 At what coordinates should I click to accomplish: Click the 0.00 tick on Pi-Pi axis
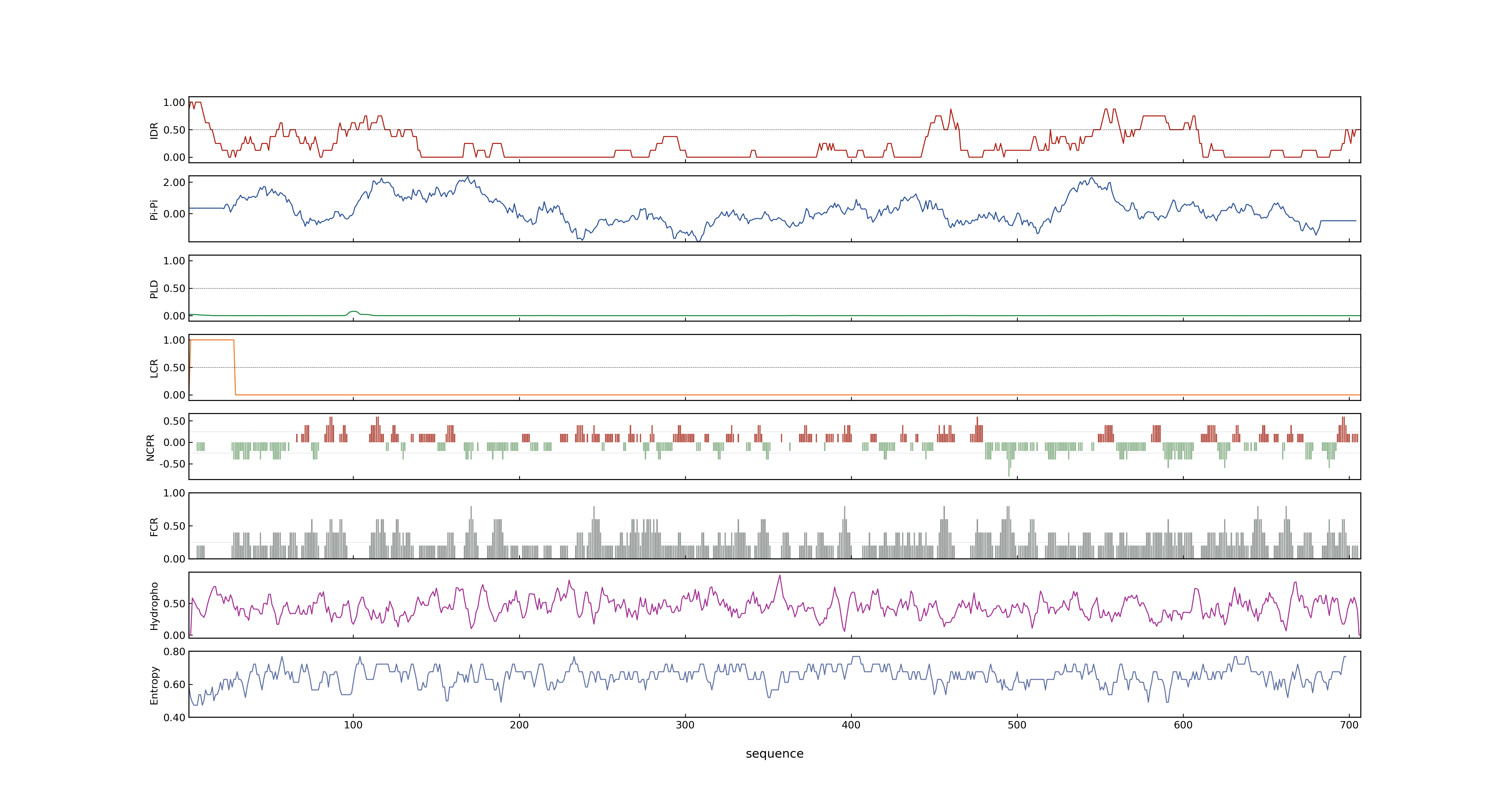(174, 214)
